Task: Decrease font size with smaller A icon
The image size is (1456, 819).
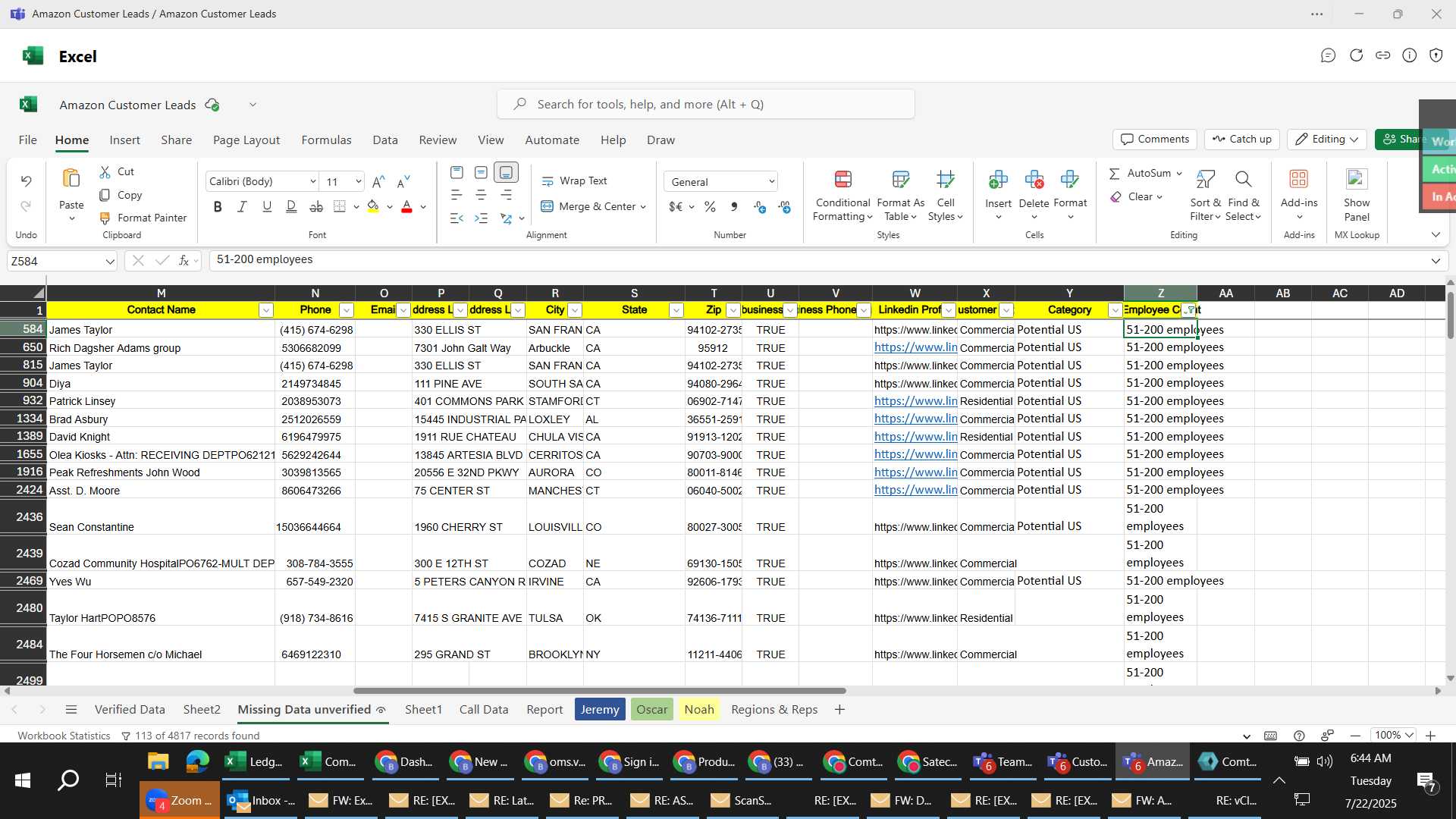Action: (403, 182)
